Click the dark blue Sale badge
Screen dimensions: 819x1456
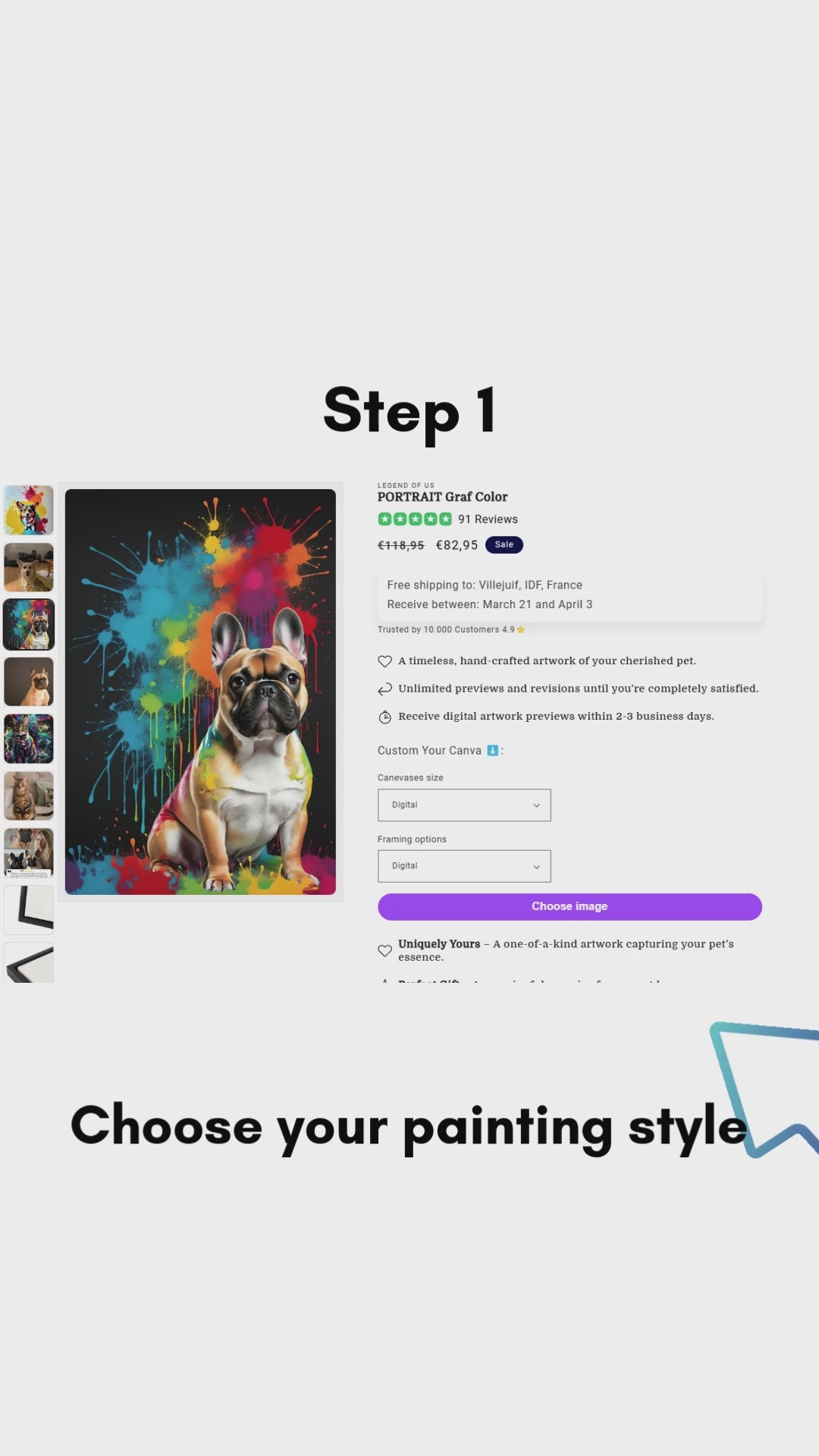pyautogui.click(x=504, y=545)
